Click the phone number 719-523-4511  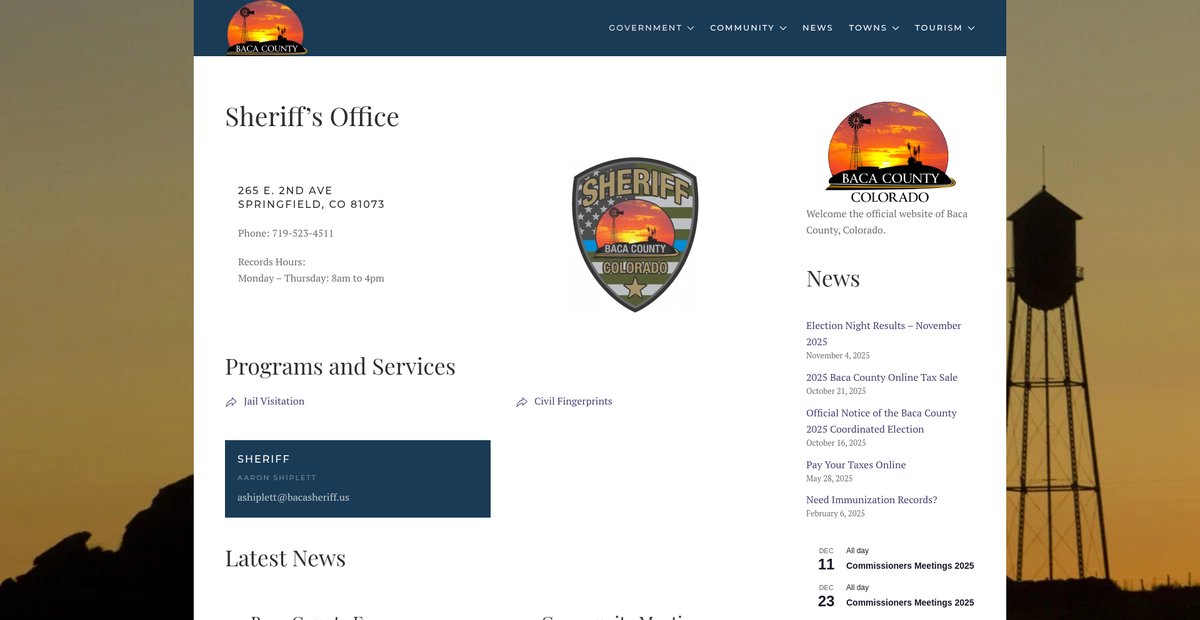(303, 233)
